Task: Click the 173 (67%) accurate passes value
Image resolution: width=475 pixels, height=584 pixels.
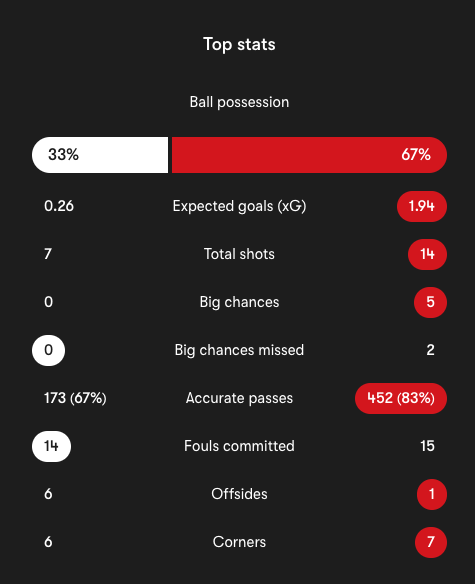Action: pyautogui.click(x=75, y=398)
